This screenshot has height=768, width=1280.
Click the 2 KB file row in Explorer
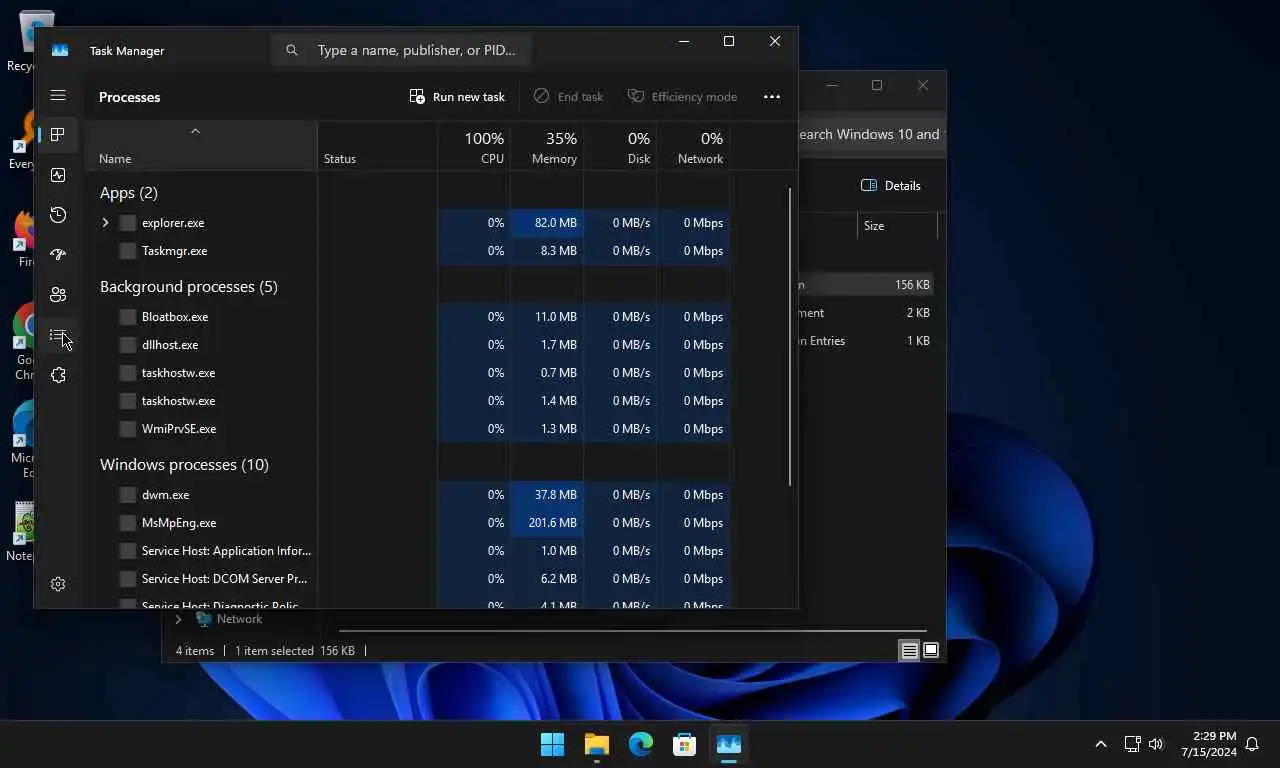(868, 313)
